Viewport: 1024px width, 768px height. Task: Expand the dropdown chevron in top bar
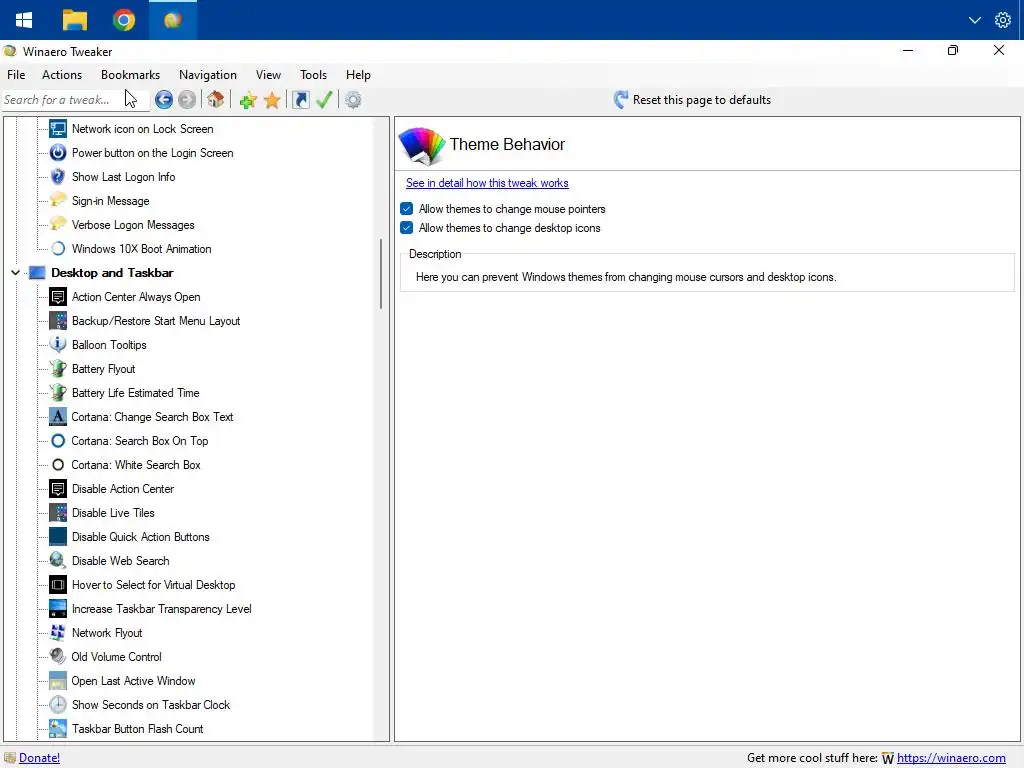pos(974,20)
